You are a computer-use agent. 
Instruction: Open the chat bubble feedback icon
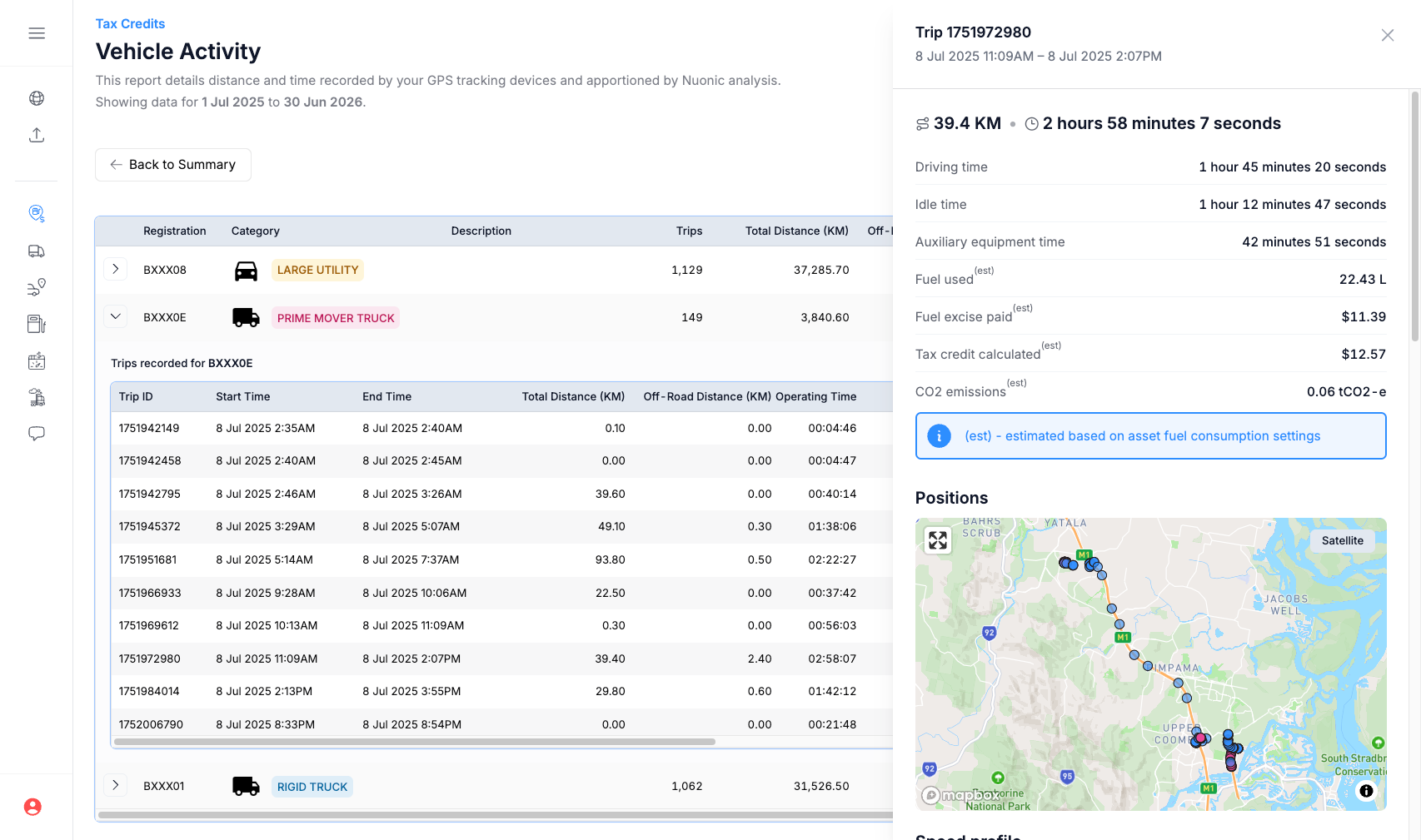click(x=37, y=434)
